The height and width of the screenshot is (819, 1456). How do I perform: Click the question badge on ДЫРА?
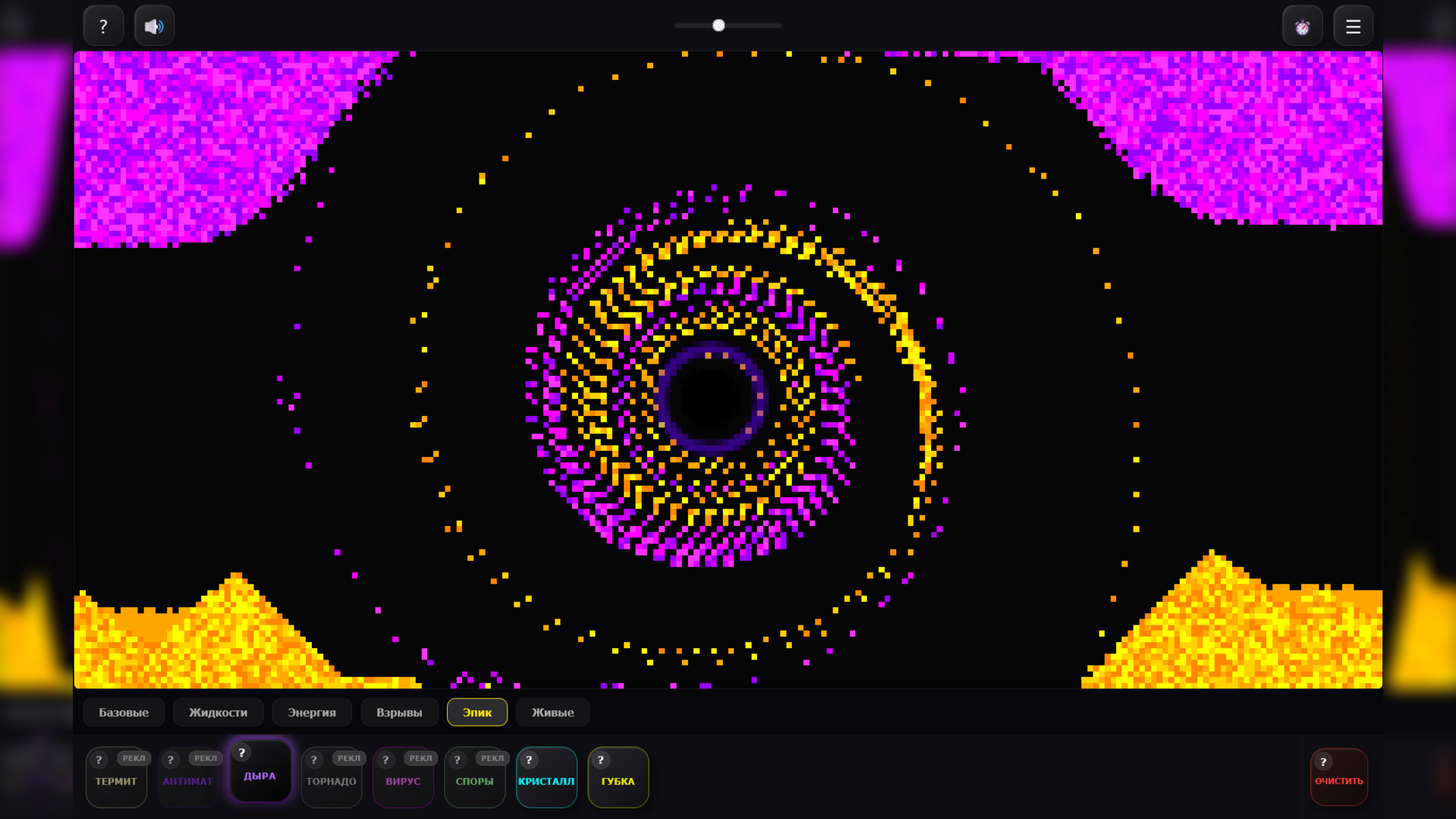(x=241, y=753)
